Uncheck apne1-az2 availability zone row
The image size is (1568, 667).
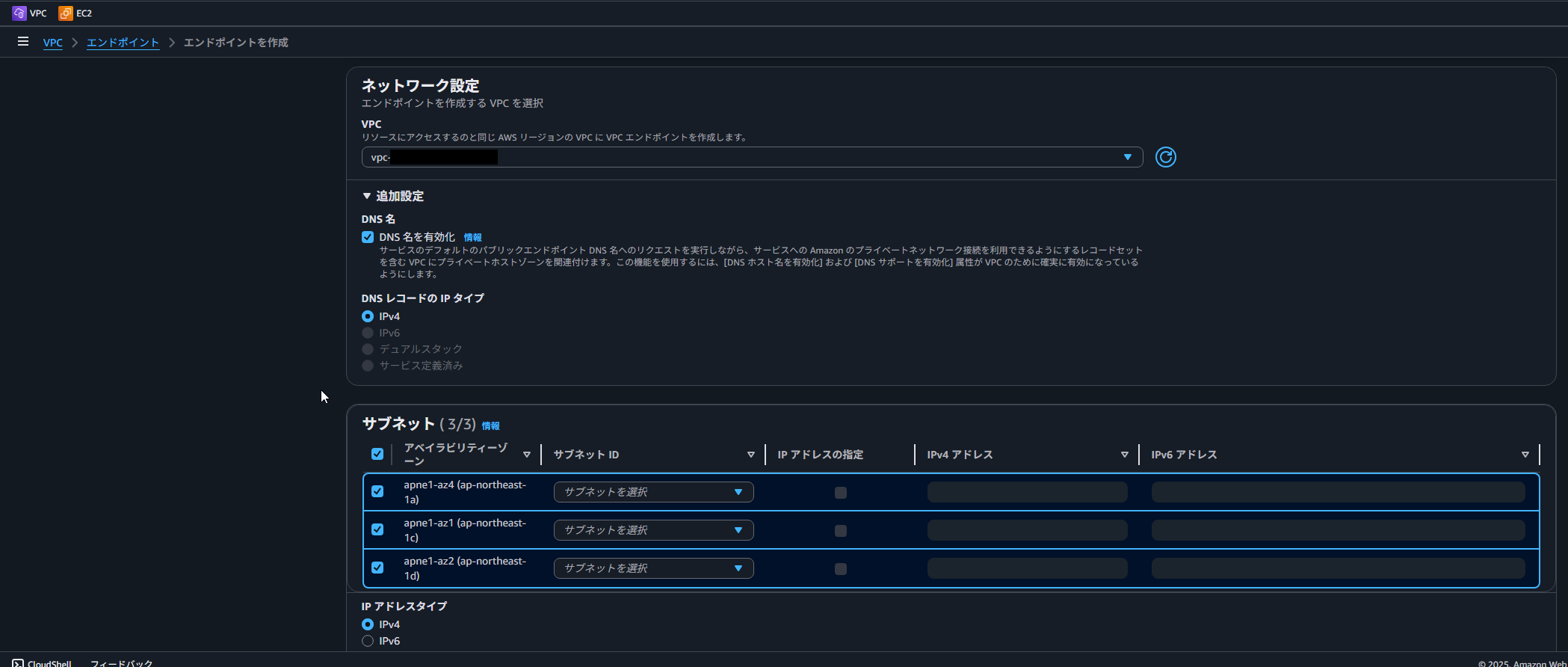tap(377, 568)
